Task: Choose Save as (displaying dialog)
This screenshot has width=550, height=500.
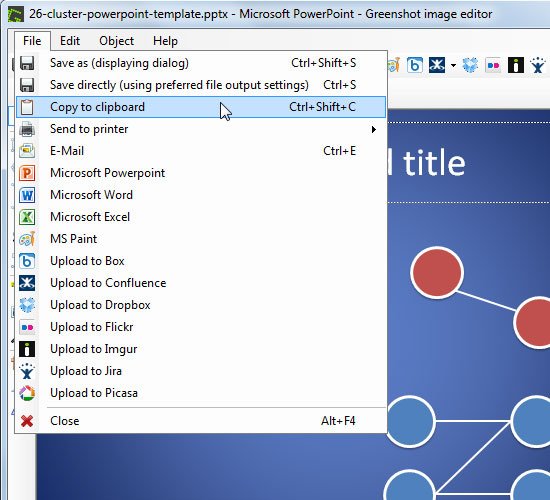Action: click(201, 63)
